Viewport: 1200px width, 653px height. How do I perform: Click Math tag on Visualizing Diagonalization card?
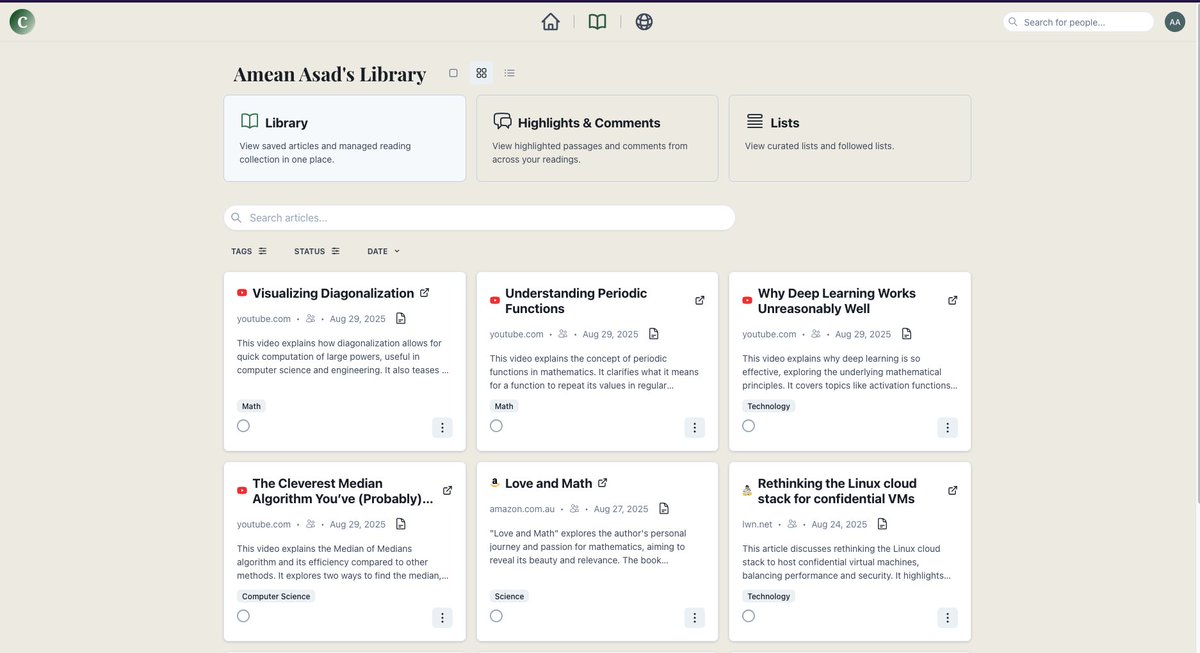tap(251, 406)
